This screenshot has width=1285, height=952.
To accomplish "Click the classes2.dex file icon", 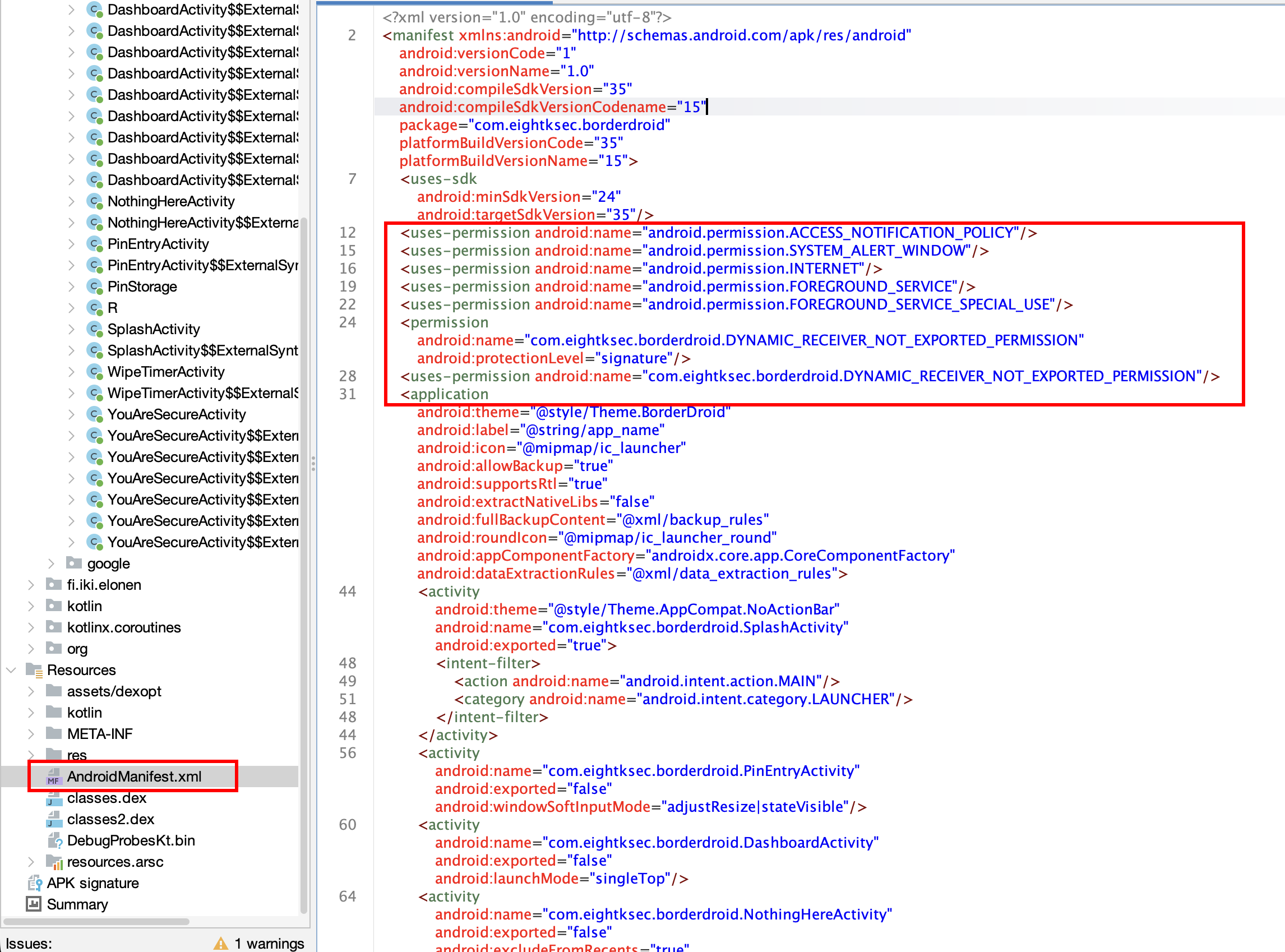I will 54,820.
